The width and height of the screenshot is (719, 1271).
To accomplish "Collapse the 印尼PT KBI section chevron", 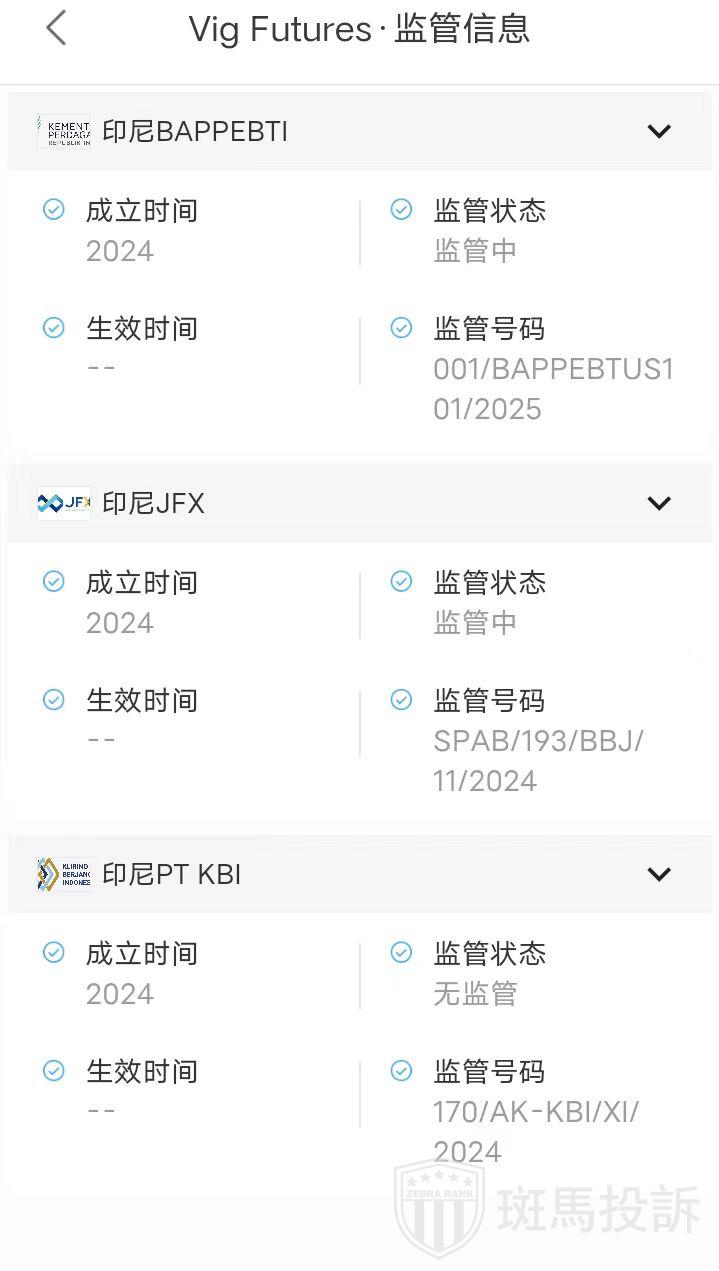I will point(659,874).
